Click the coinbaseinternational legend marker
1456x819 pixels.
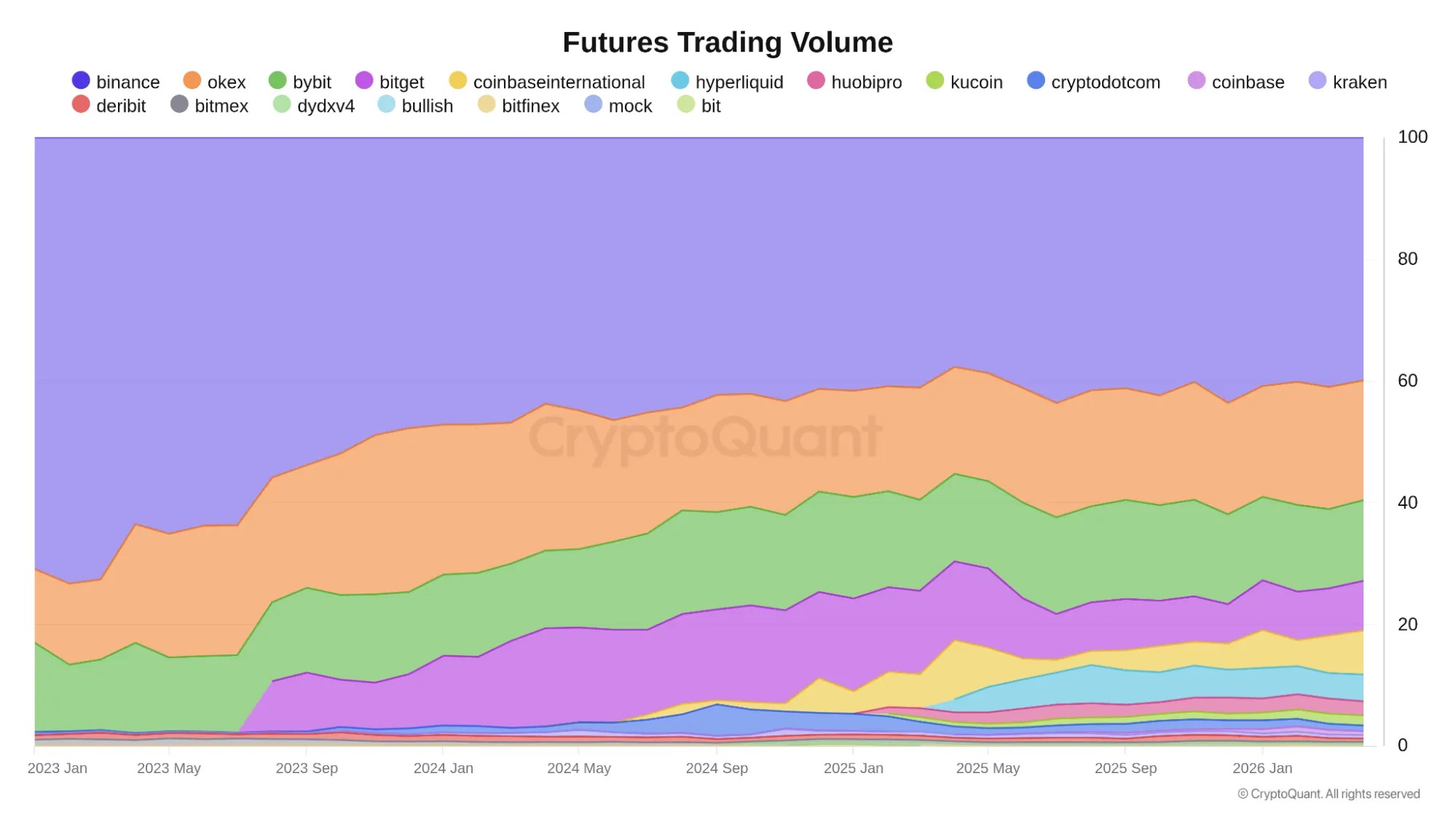[x=457, y=81]
